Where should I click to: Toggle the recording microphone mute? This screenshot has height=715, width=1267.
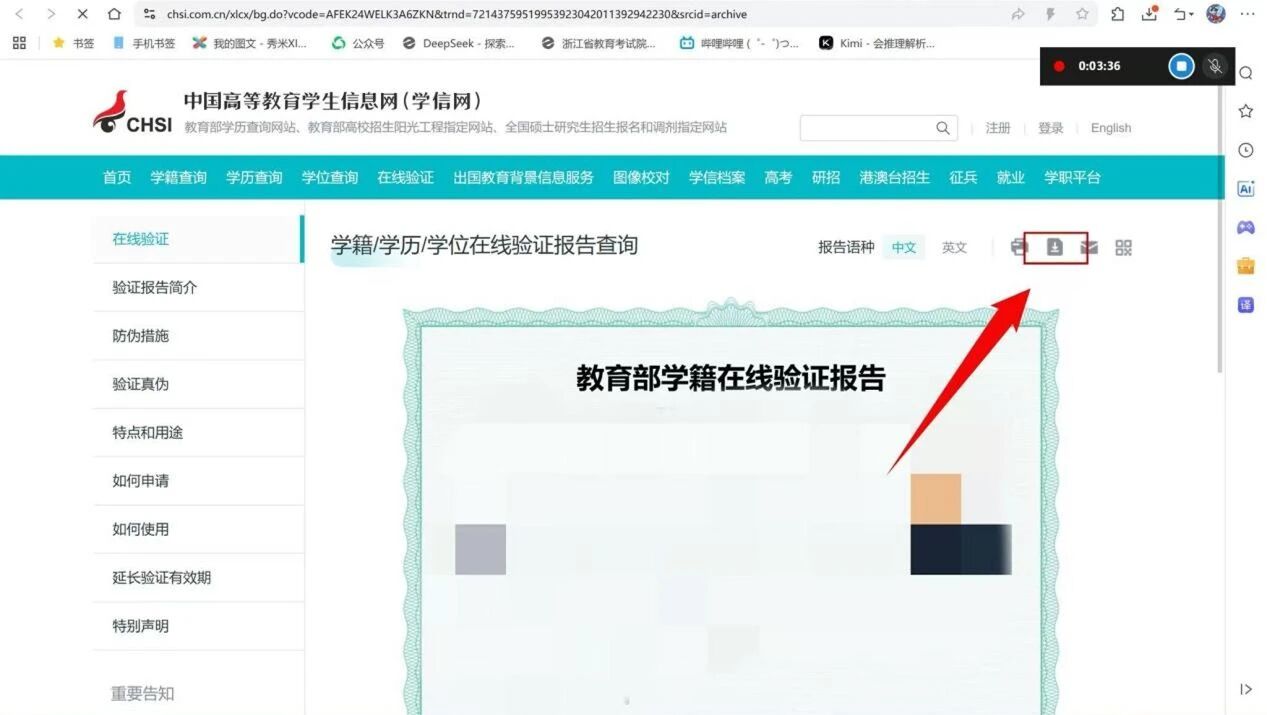1215,66
